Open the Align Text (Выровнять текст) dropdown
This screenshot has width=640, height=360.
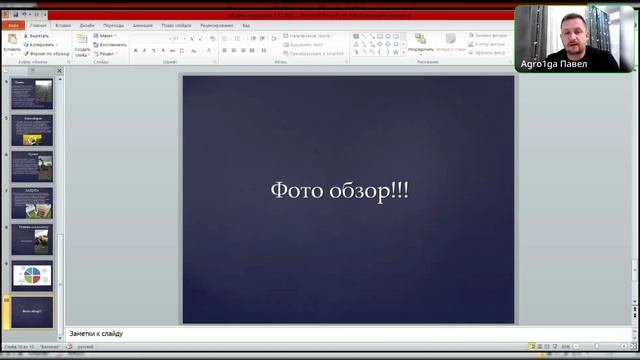[305, 44]
